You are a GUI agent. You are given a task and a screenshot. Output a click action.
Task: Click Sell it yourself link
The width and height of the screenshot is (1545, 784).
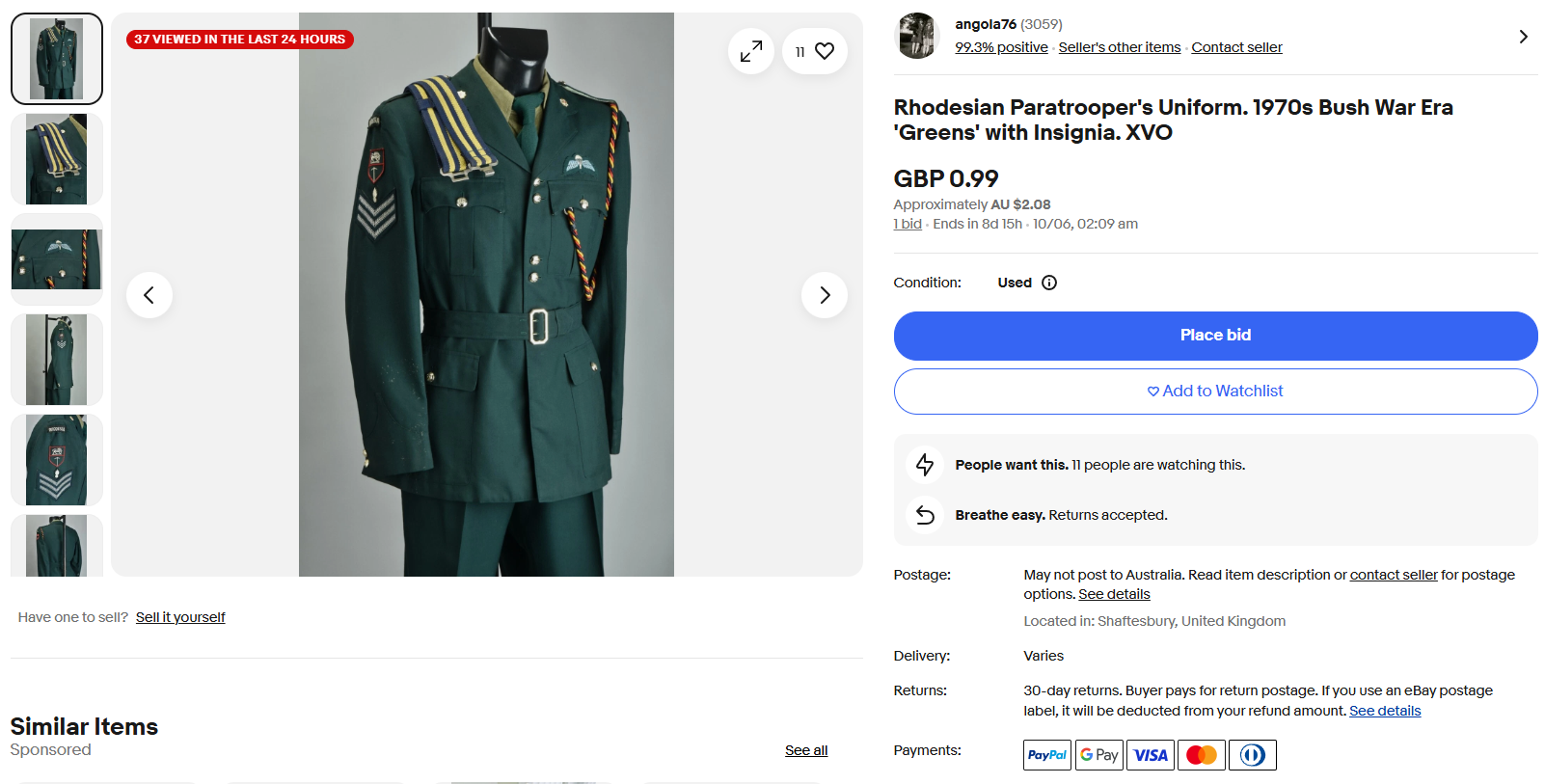point(180,617)
